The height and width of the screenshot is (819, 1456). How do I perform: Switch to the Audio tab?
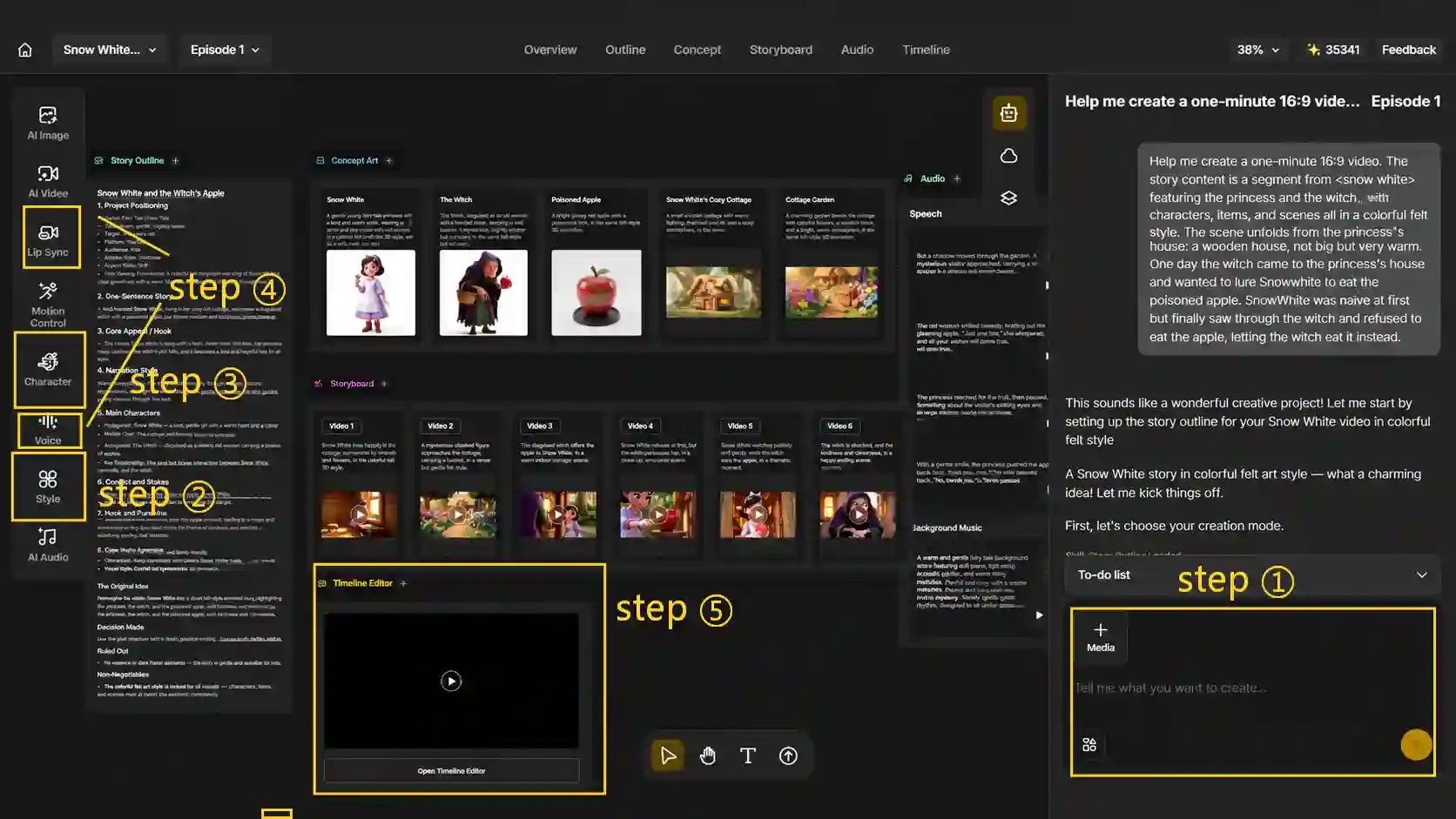857,50
